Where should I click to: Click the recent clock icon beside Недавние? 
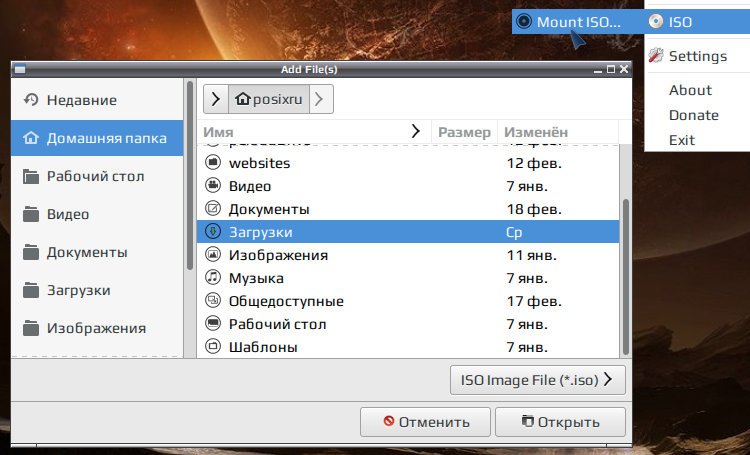click(31, 100)
